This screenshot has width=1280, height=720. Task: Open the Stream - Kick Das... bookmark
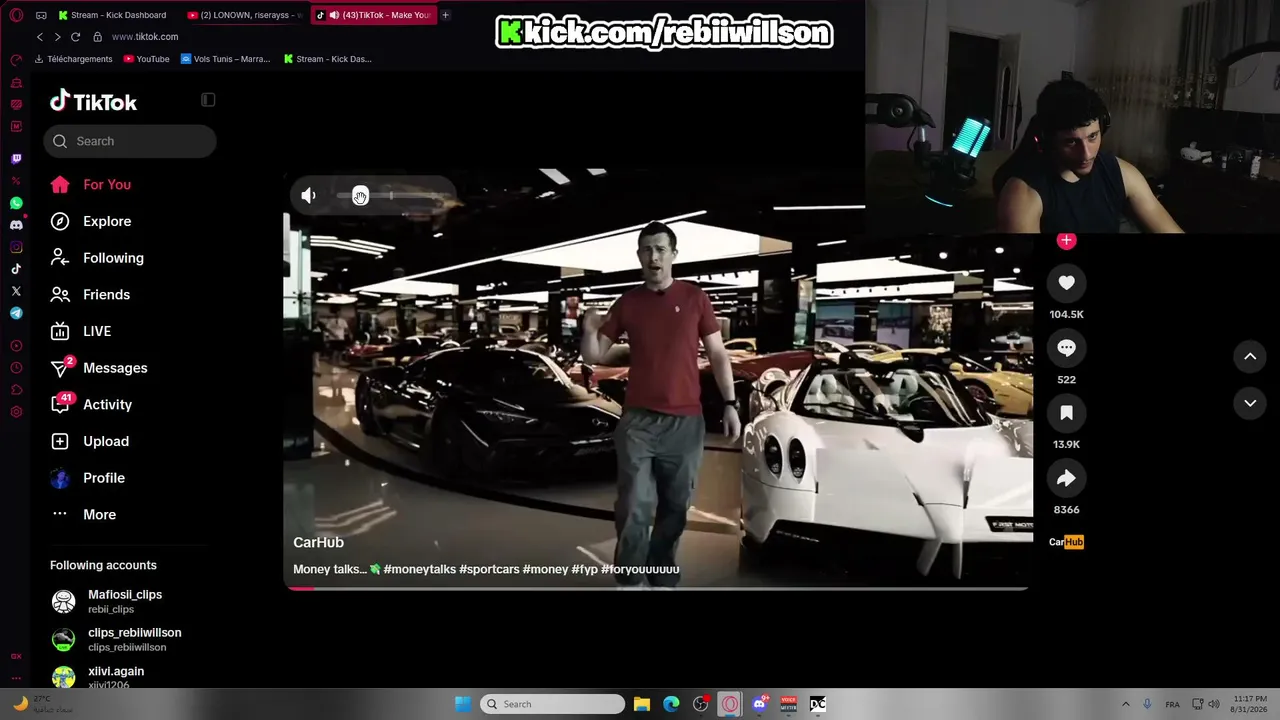point(327,59)
